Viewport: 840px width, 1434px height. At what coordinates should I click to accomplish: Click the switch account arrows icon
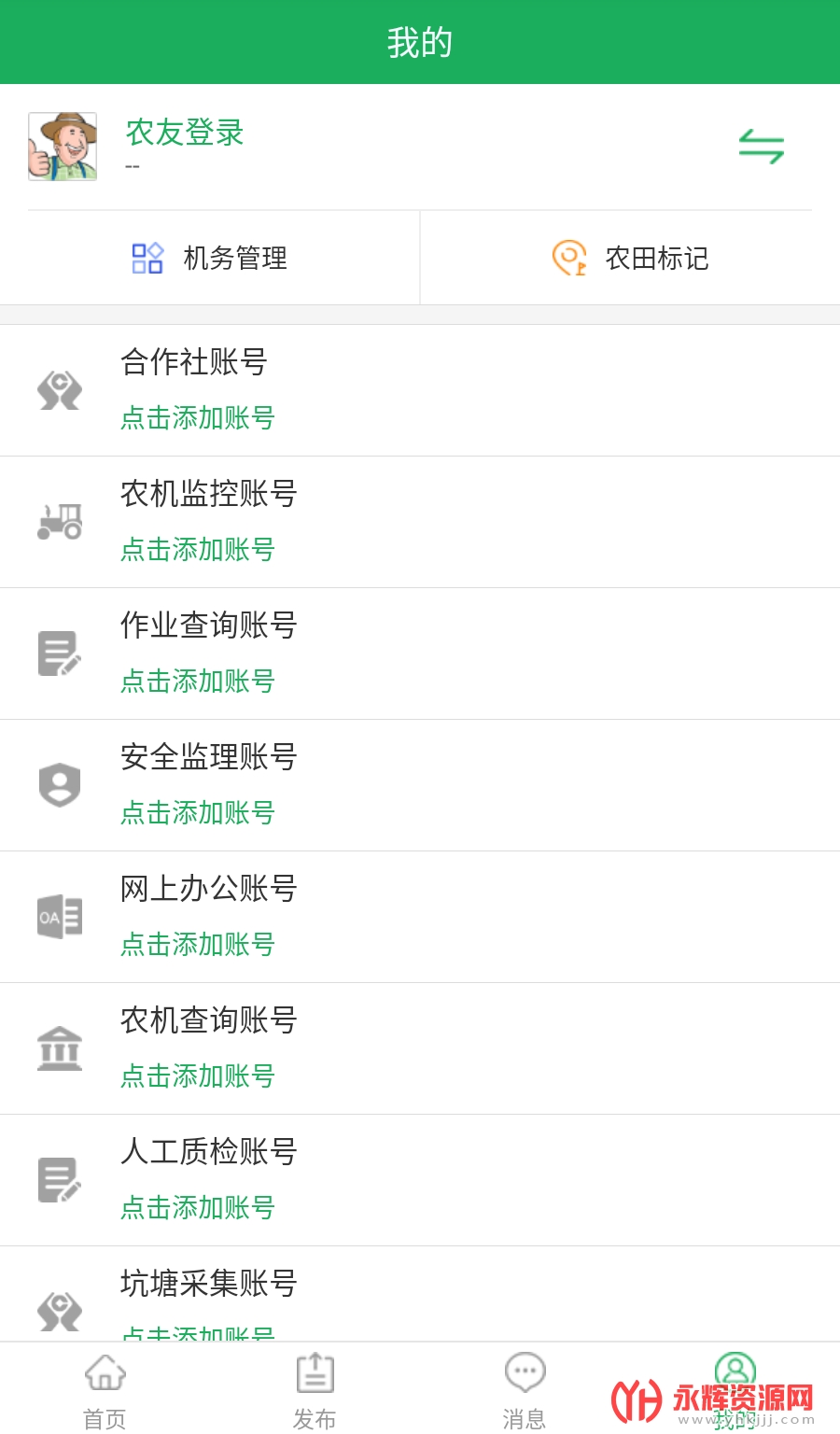[761, 147]
